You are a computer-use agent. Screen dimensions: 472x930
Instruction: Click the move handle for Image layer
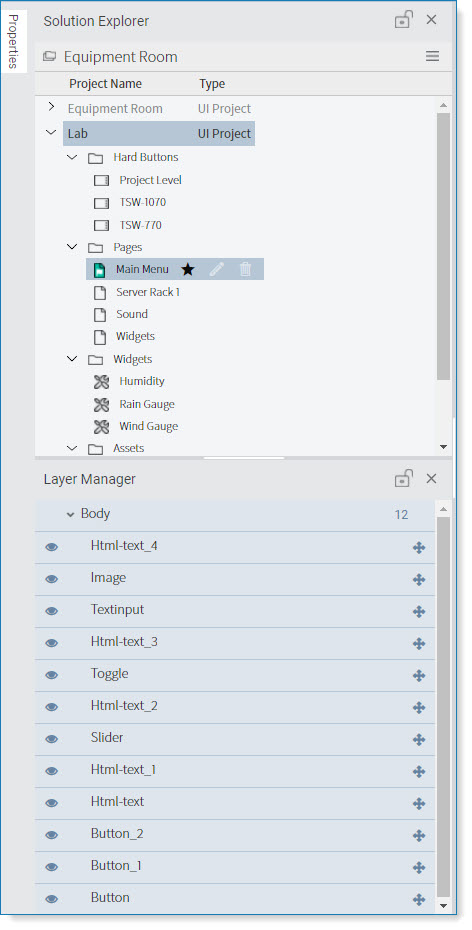[419, 579]
